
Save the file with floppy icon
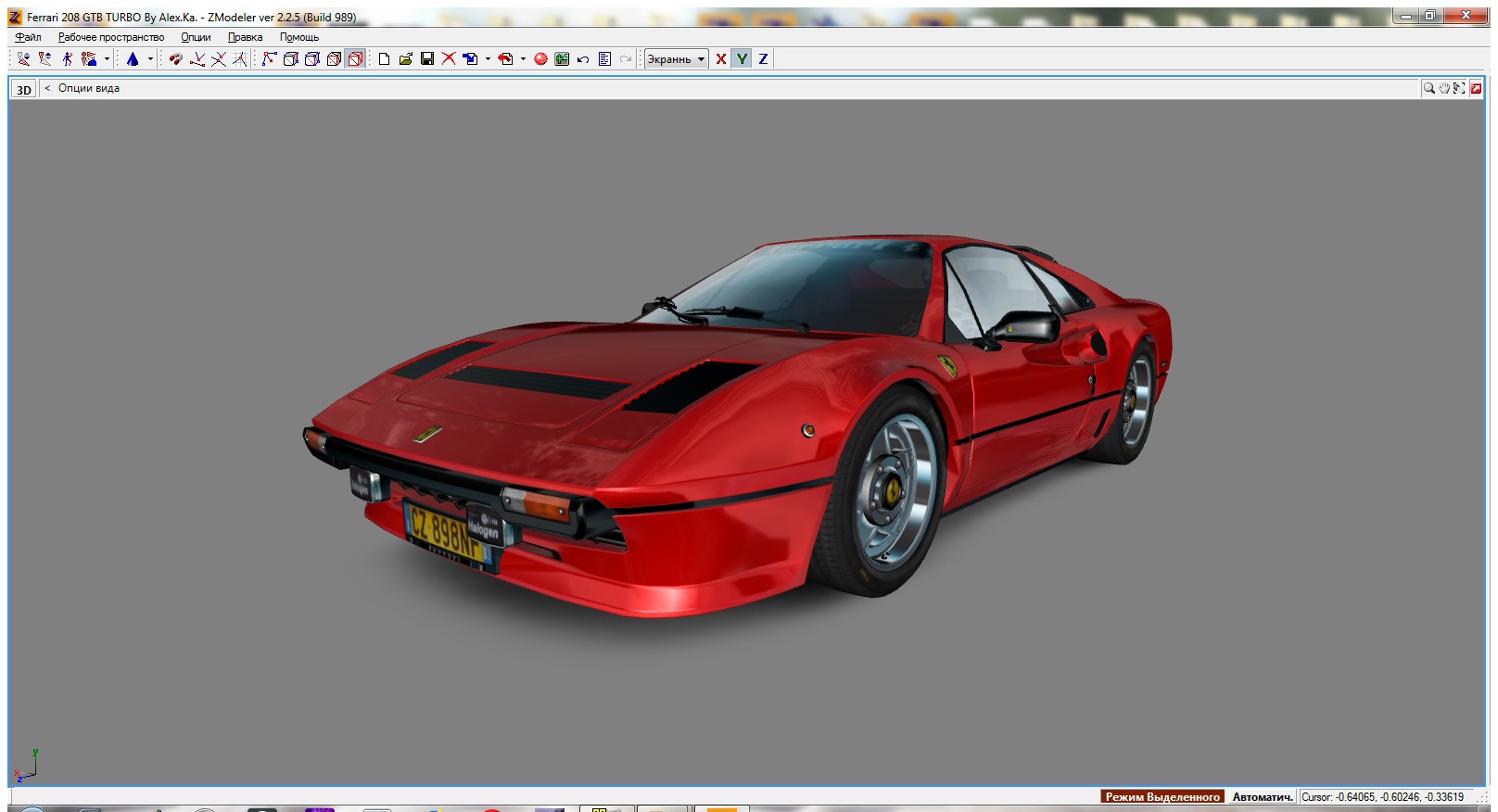pyautogui.click(x=427, y=58)
